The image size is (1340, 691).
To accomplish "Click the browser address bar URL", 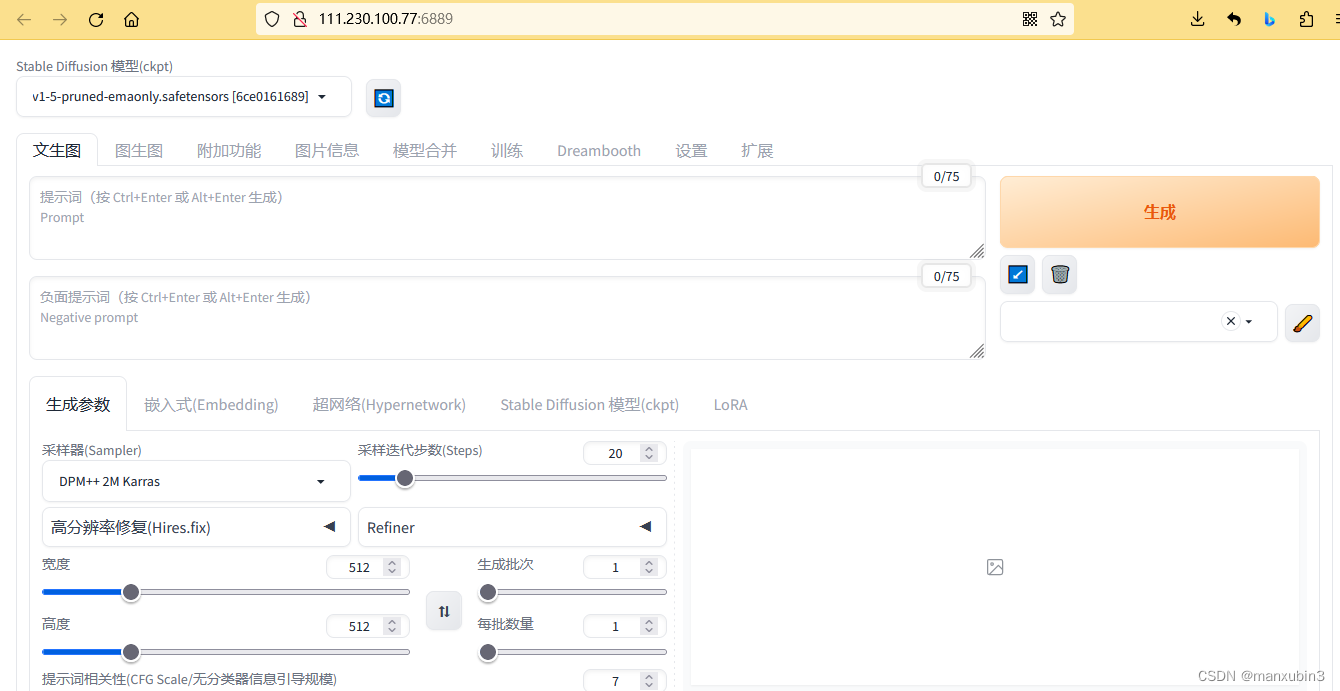I will (386, 19).
